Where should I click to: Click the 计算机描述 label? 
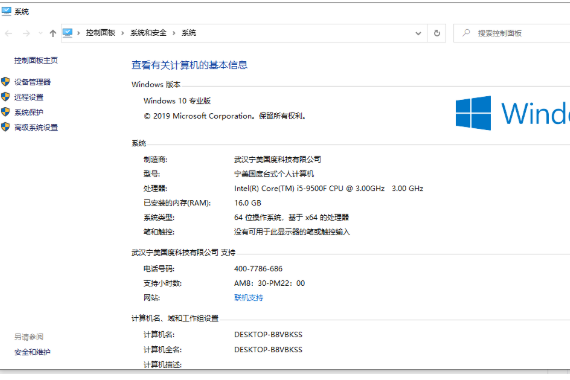click(162, 365)
